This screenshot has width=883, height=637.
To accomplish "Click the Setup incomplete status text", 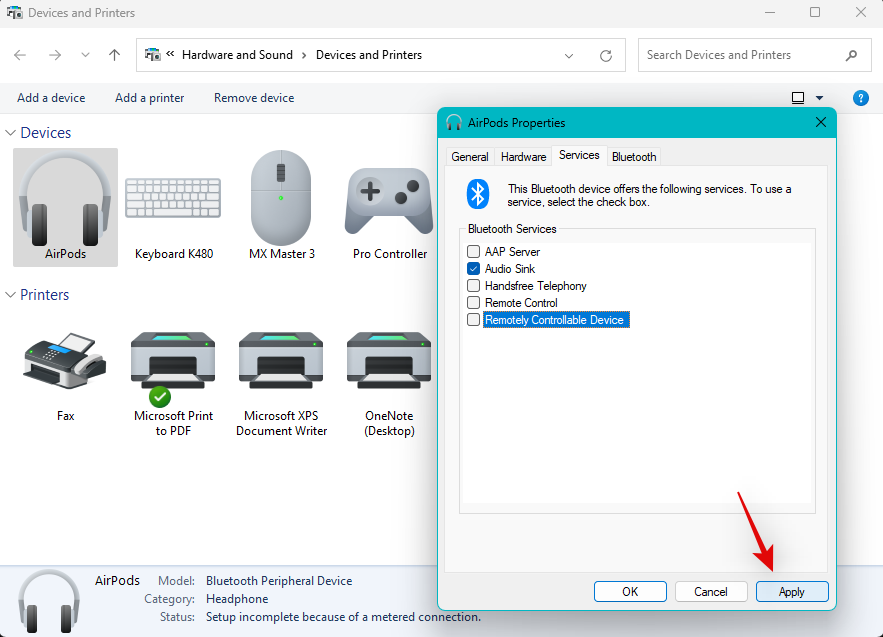I will (x=343, y=617).
